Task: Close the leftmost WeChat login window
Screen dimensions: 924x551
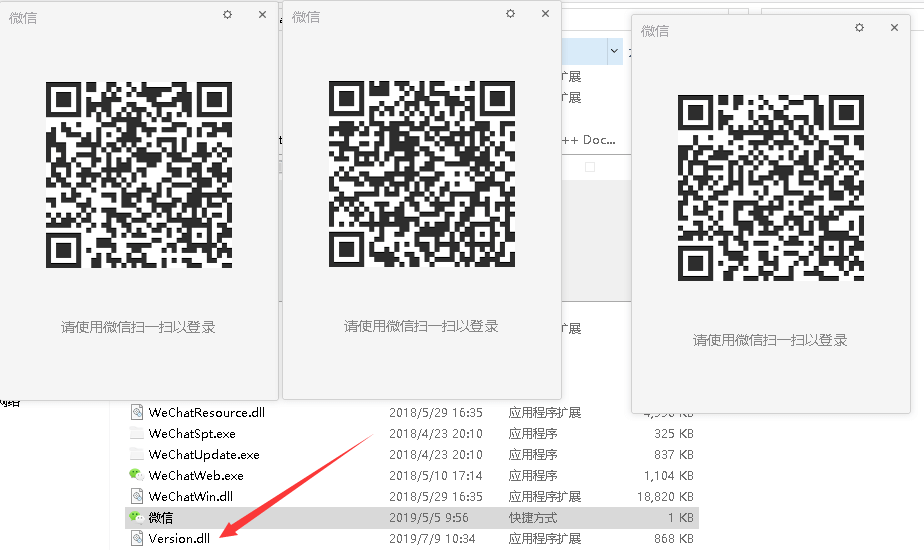Action: pyautogui.click(x=262, y=15)
